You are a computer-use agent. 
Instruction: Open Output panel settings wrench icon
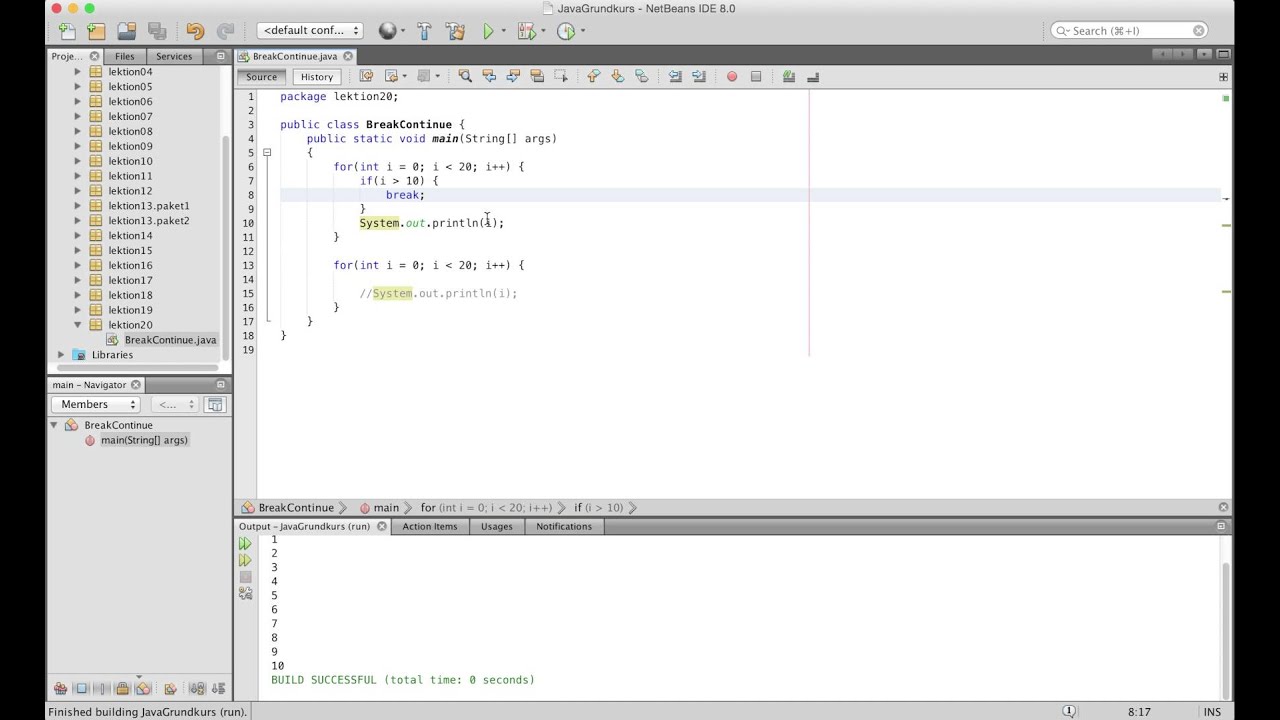tap(245, 593)
